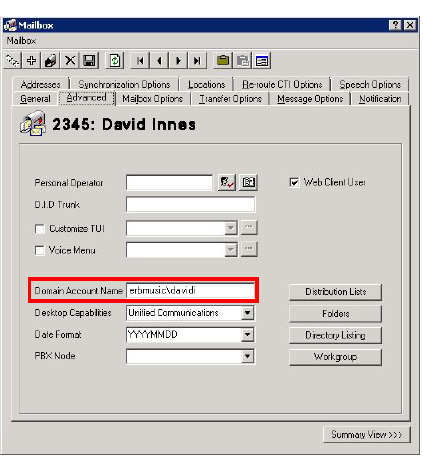Click the D.I.D Trunk input field
This screenshot has width=423, height=476.
pos(191,204)
